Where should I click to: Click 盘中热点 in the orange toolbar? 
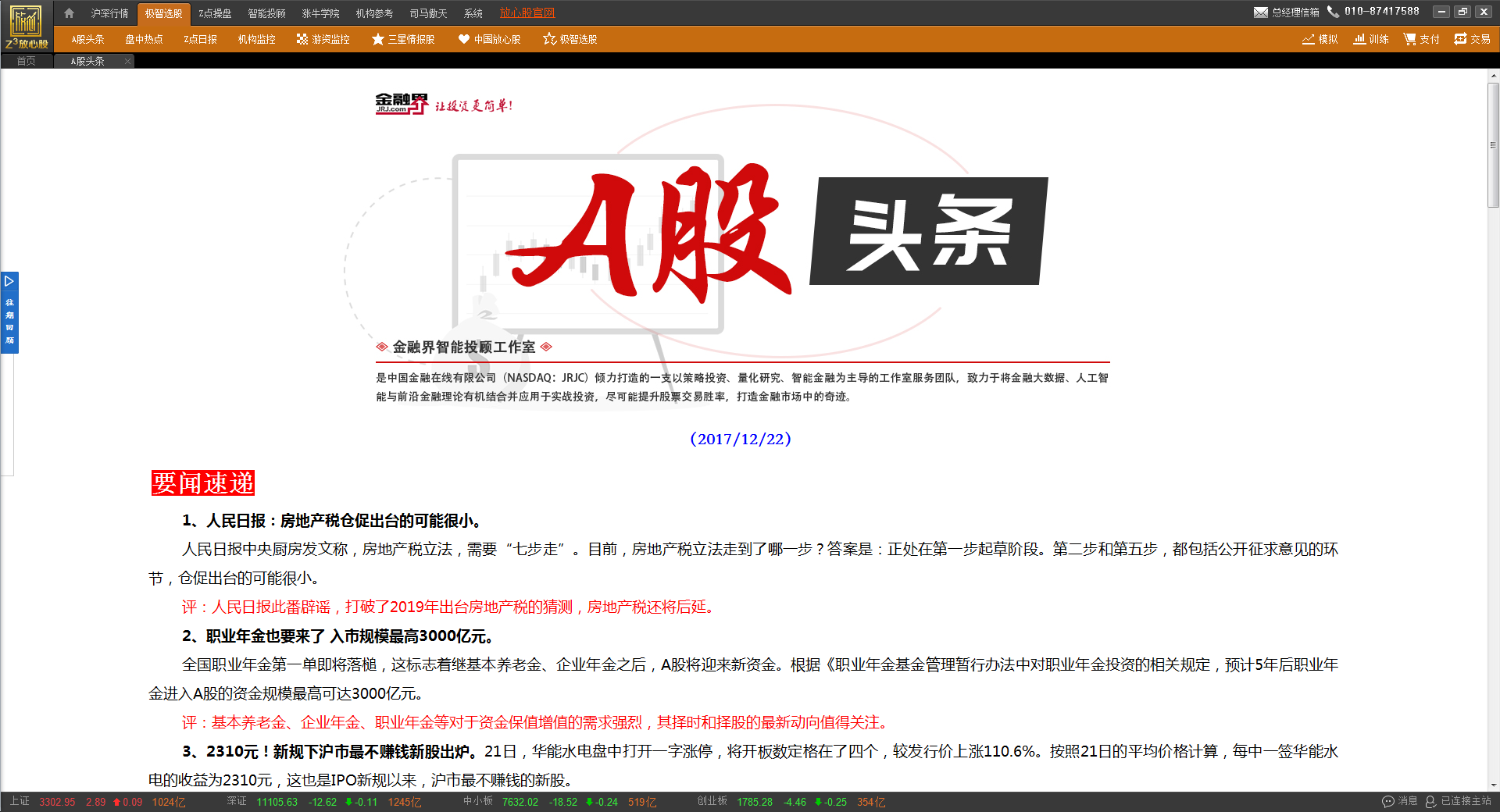tap(144, 39)
